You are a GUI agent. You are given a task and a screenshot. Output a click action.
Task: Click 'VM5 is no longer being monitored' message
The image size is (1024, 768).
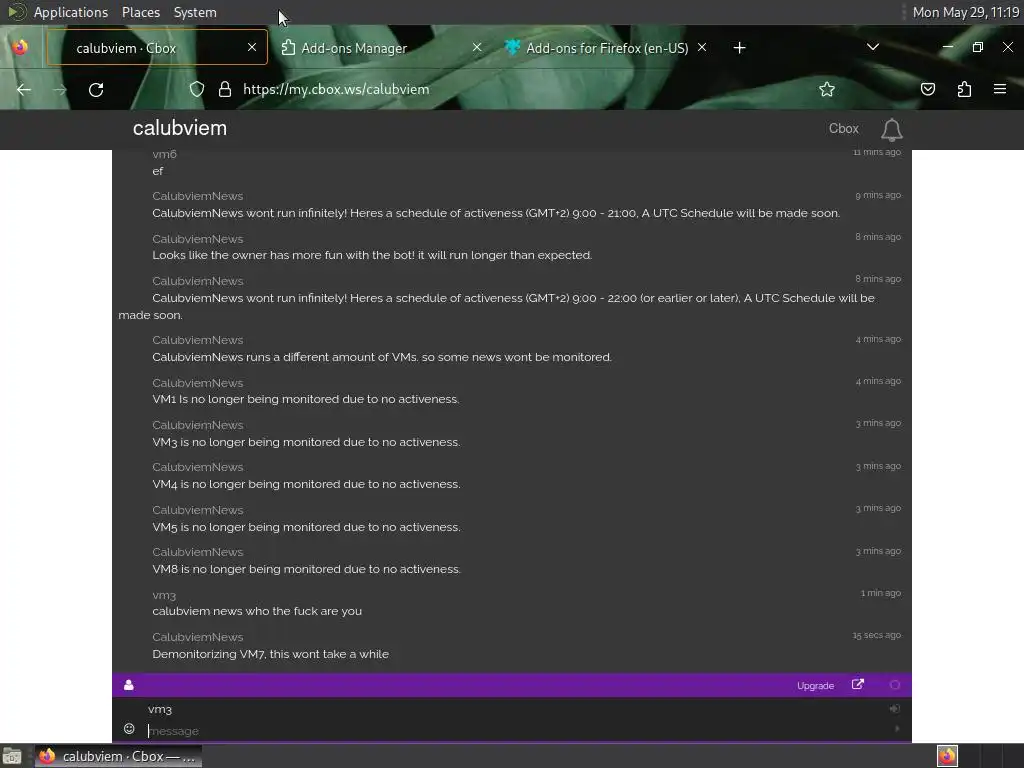click(306, 527)
